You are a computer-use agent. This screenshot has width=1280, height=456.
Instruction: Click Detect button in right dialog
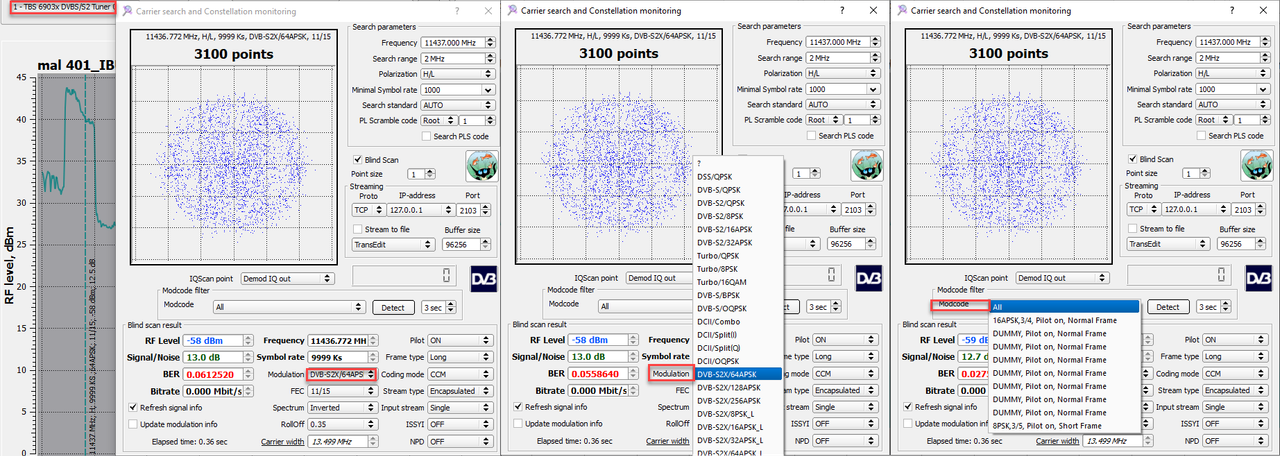coord(1167,307)
